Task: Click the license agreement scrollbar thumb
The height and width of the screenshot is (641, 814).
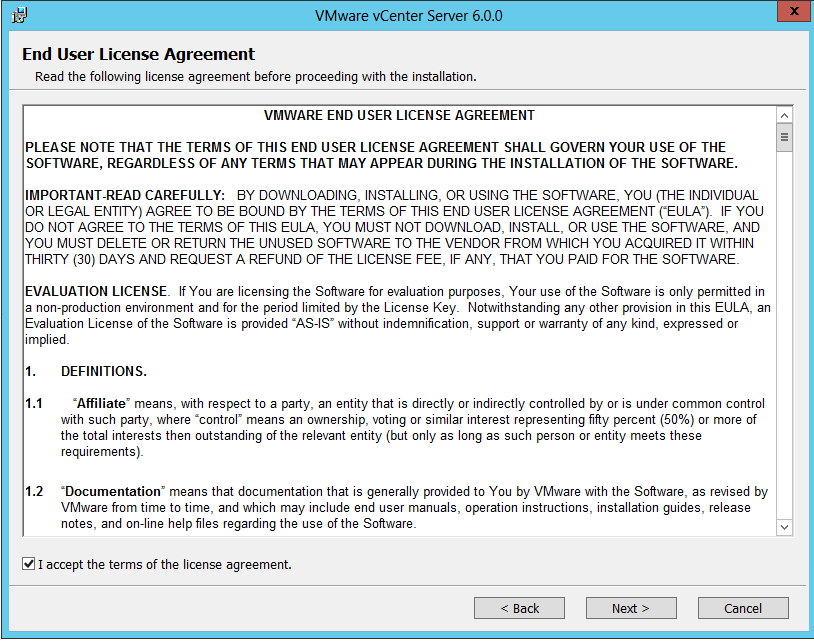Action: [784, 137]
